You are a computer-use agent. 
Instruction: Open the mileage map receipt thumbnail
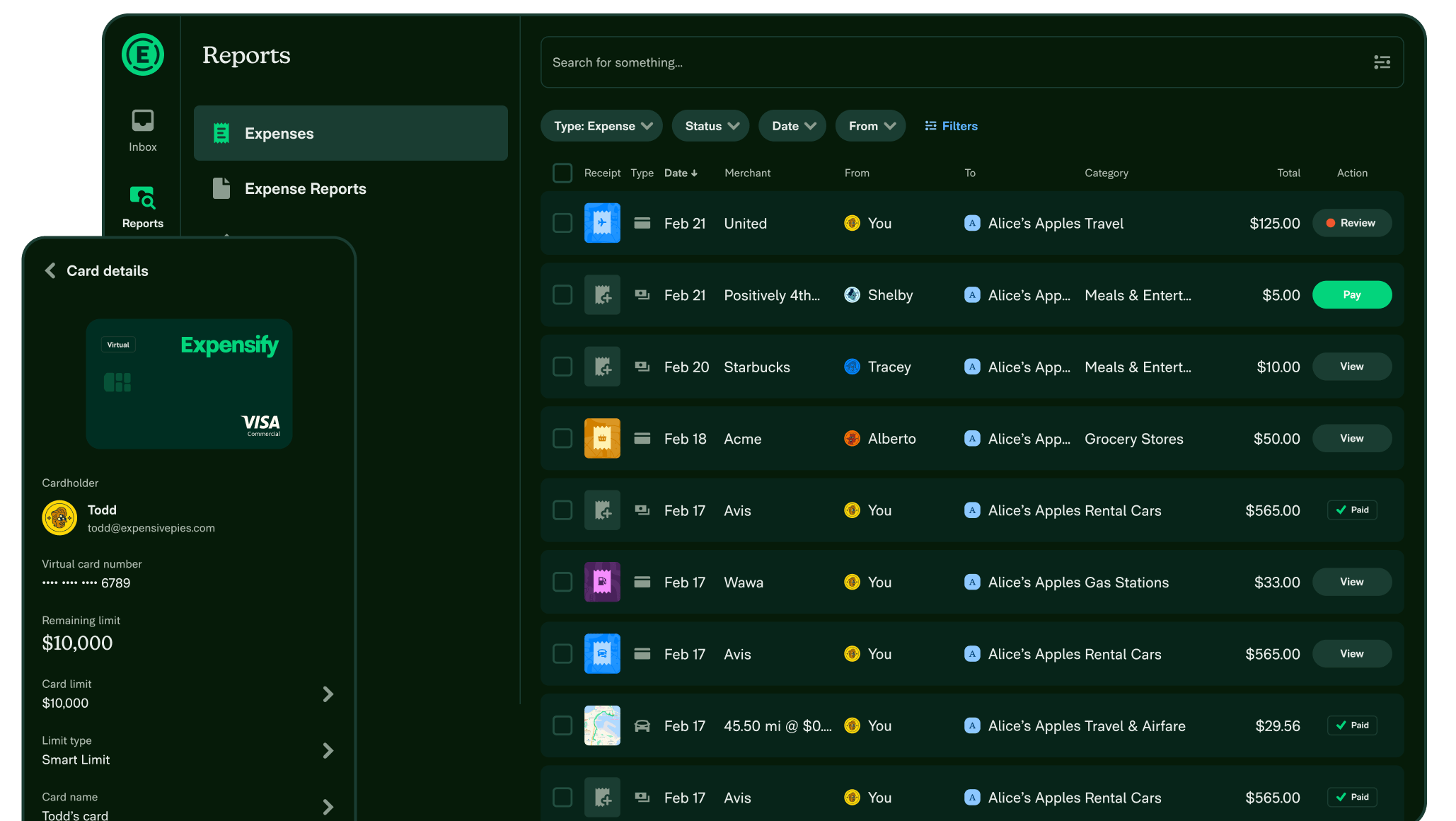click(x=602, y=725)
